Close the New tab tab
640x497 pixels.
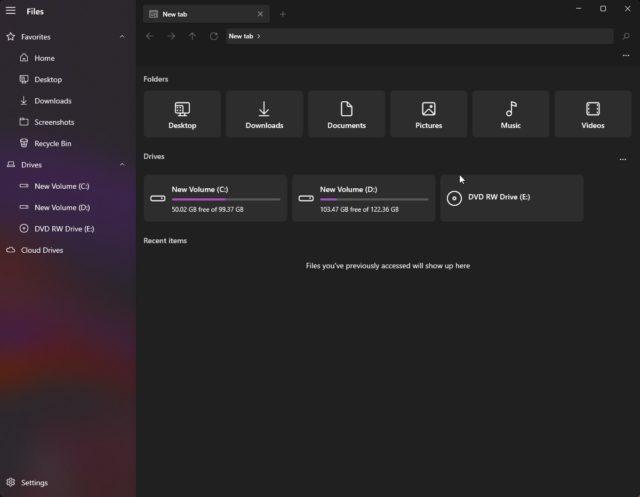pyautogui.click(x=260, y=14)
